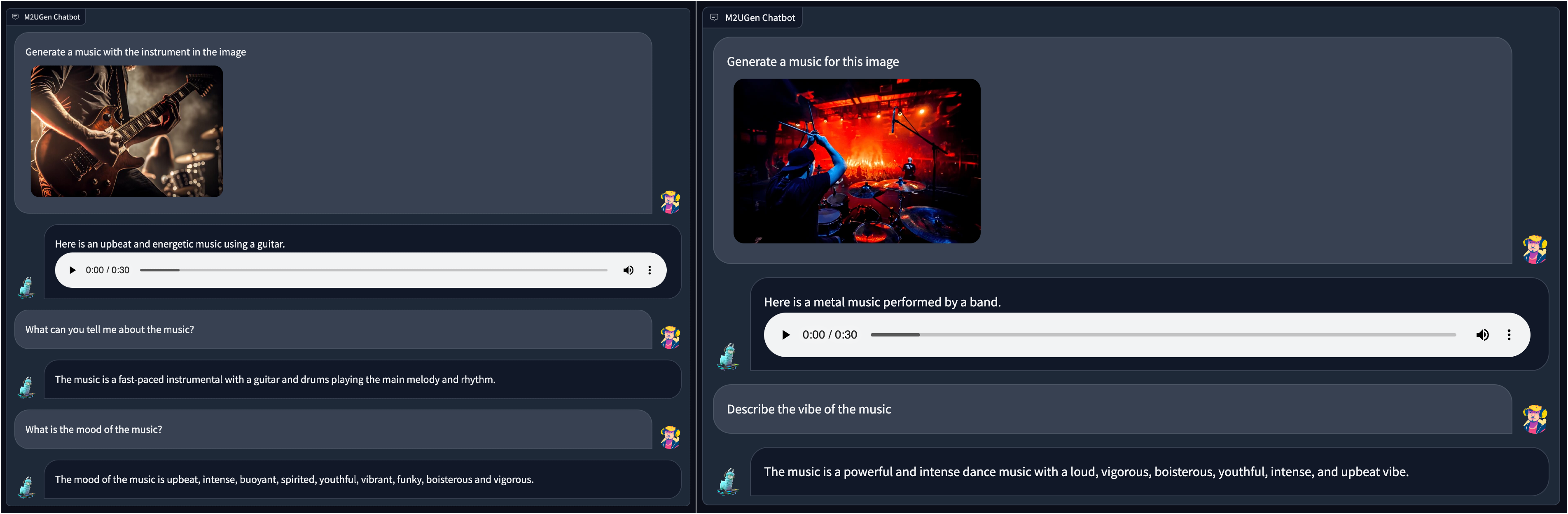This screenshot has width=1568, height=514.
Task: Click the 'What is the mood' message
Action: pos(94,430)
